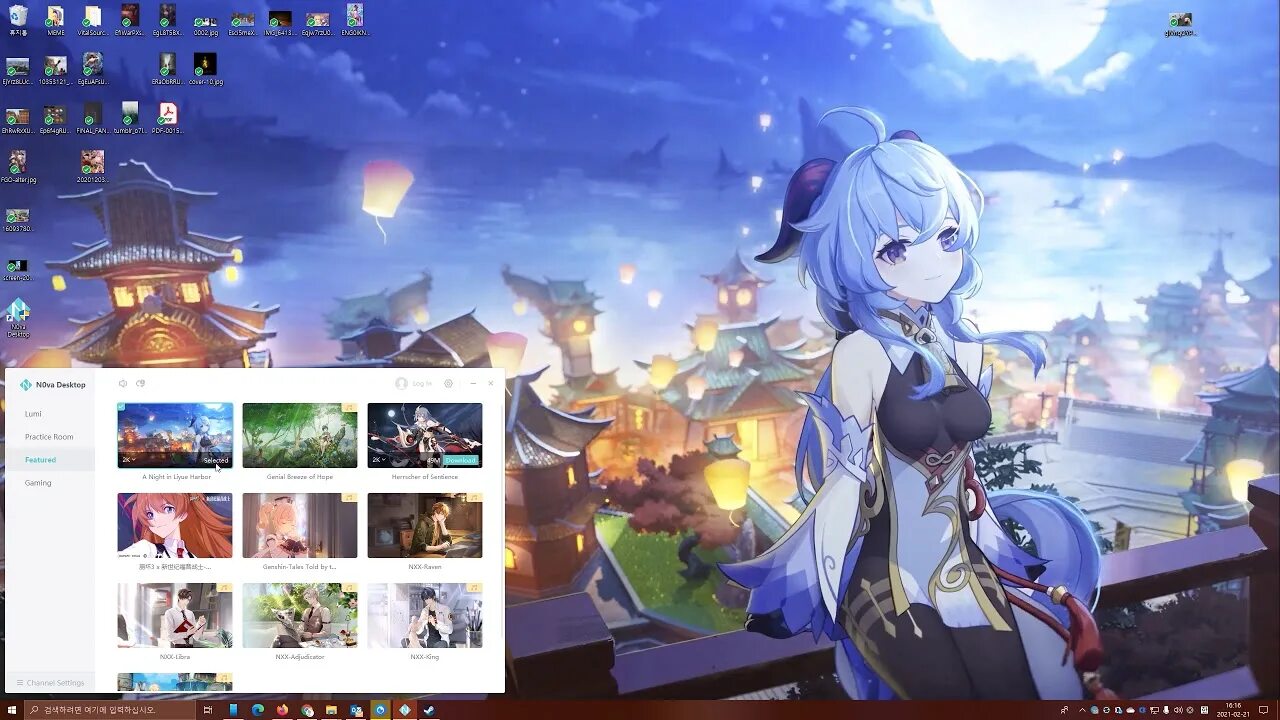Open the notification center icon
The image size is (1280, 720).
pos(1264,710)
